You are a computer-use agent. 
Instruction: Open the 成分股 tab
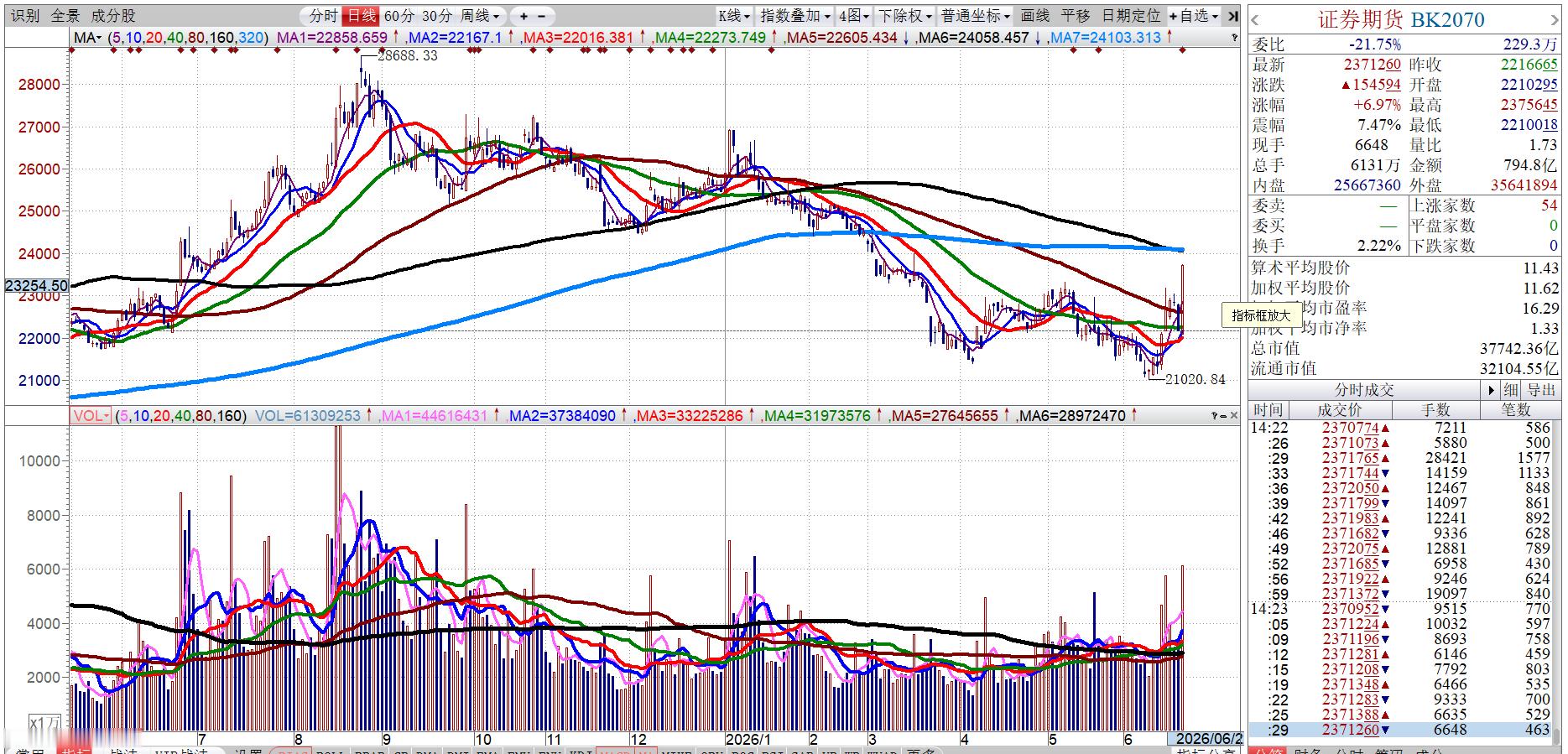click(112, 16)
